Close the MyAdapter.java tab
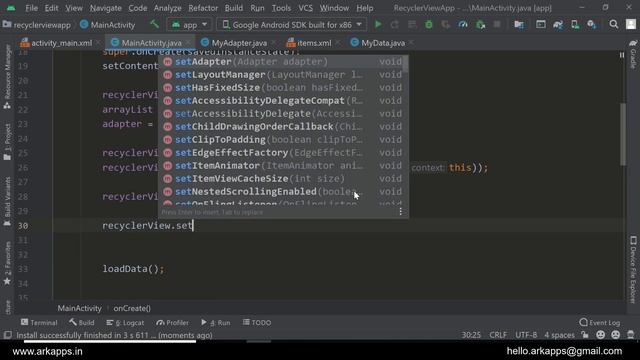 273,43
